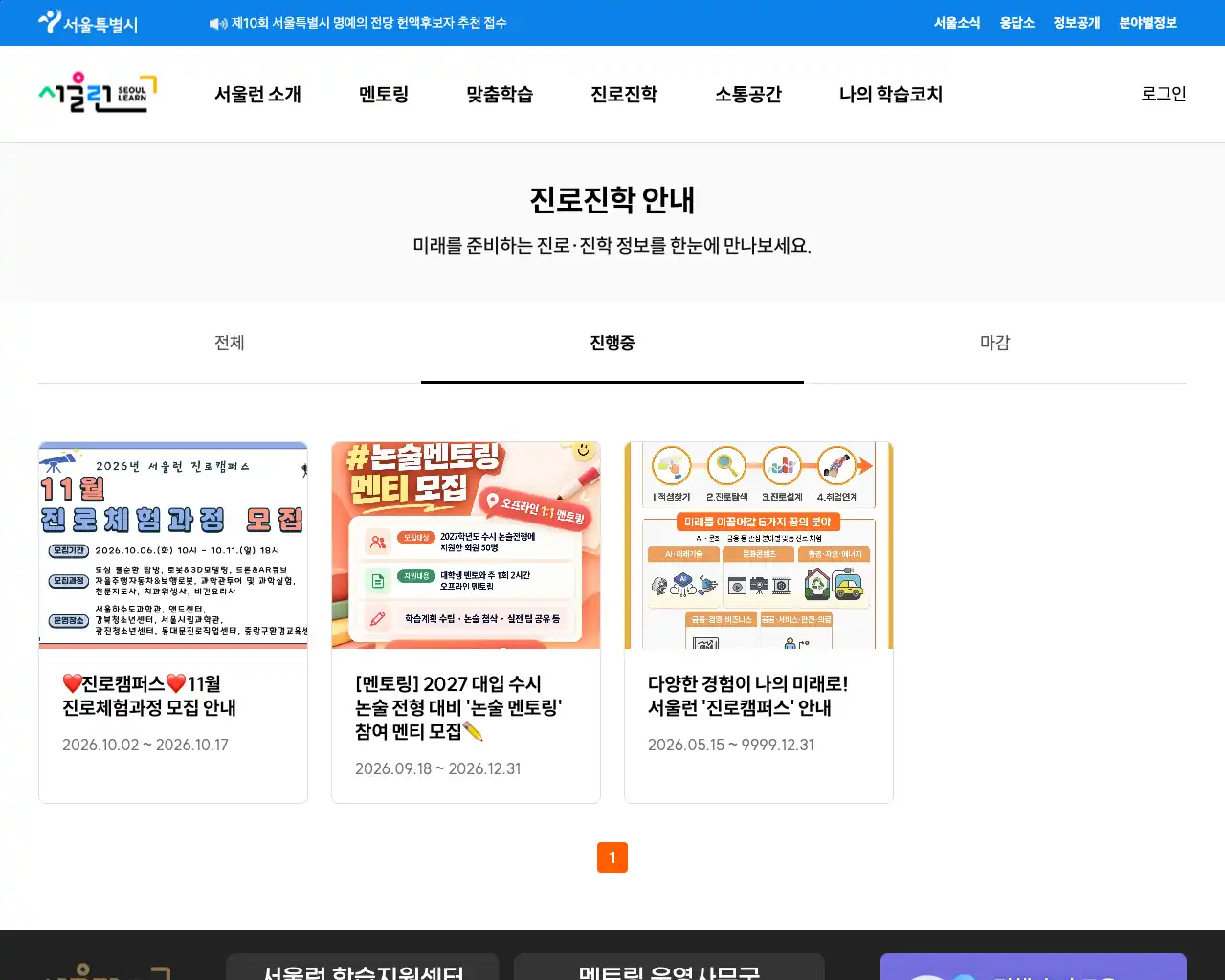This screenshot has width=1225, height=980.
Task: Click the speaker announcement icon
Action: [x=218, y=23]
